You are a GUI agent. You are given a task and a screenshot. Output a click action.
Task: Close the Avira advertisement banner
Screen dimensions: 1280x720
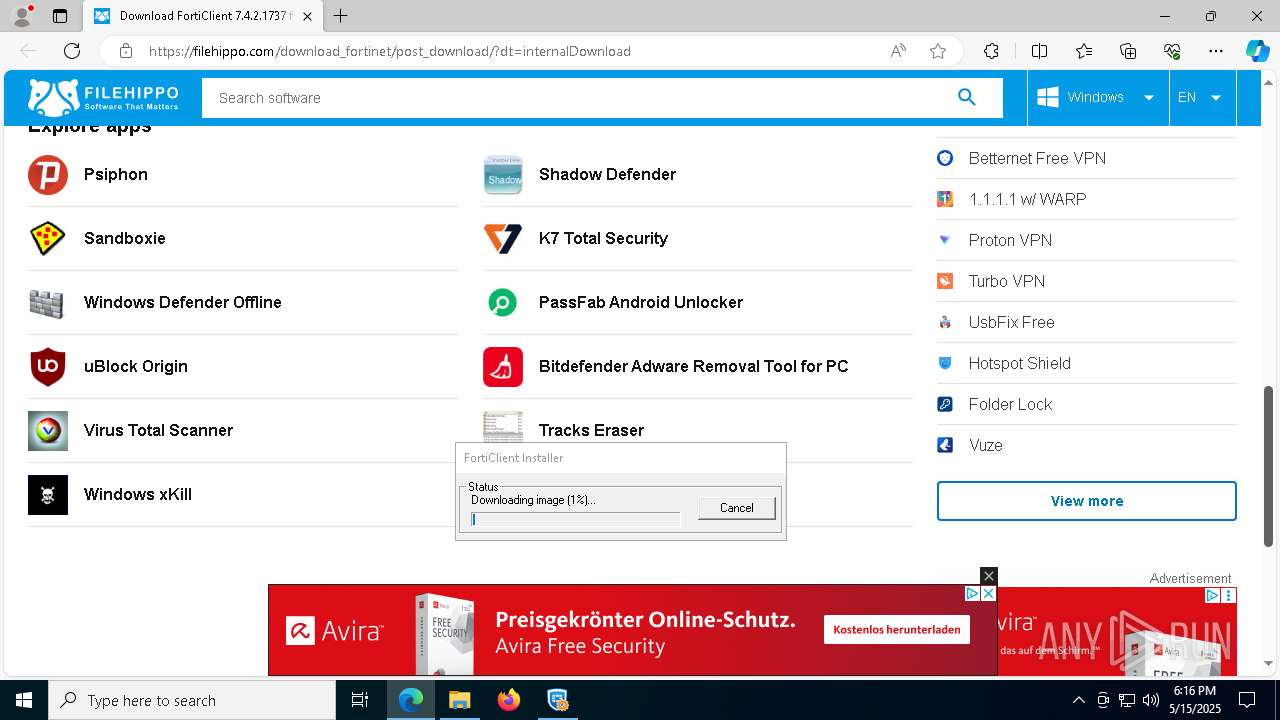pos(989,576)
